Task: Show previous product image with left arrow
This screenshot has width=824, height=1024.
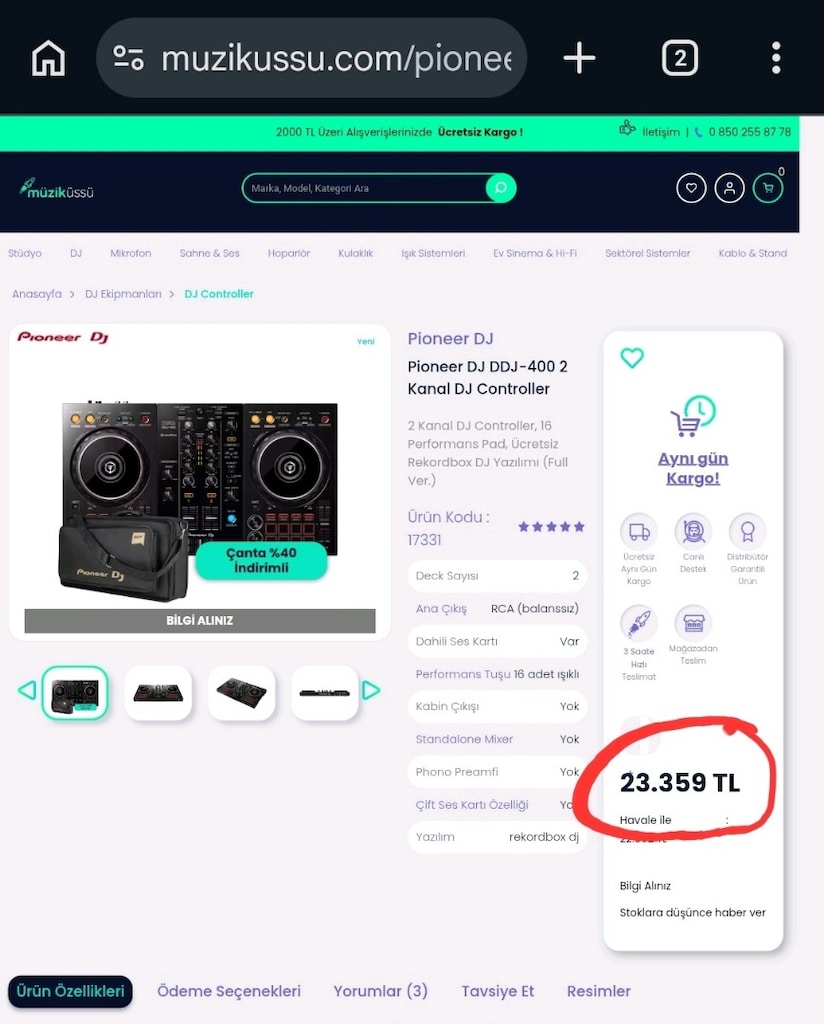Action: [x=27, y=690]
